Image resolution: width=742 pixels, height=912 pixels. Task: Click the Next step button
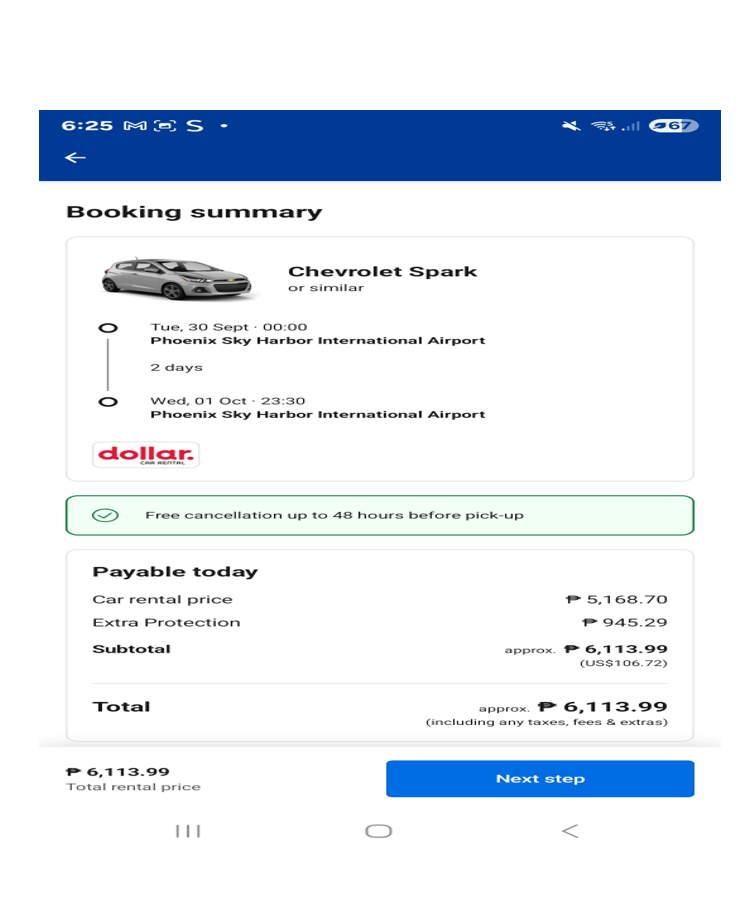[x=540, y=779]
